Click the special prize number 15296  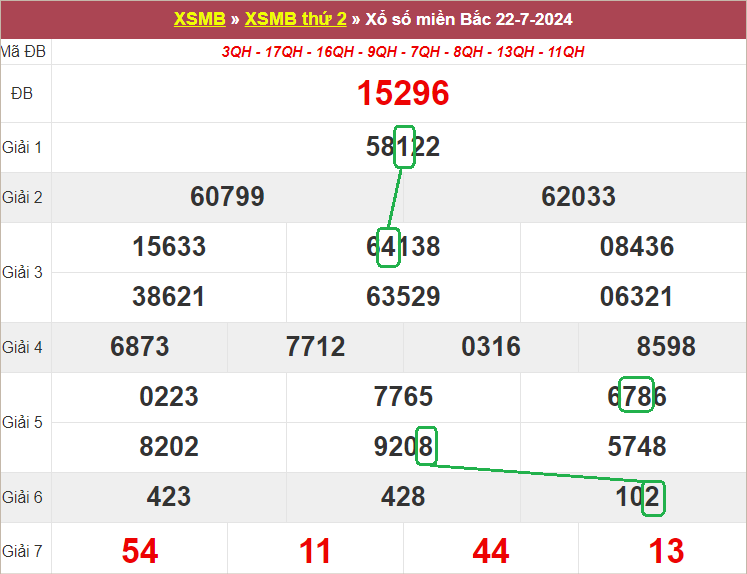(x=403, y=94)
